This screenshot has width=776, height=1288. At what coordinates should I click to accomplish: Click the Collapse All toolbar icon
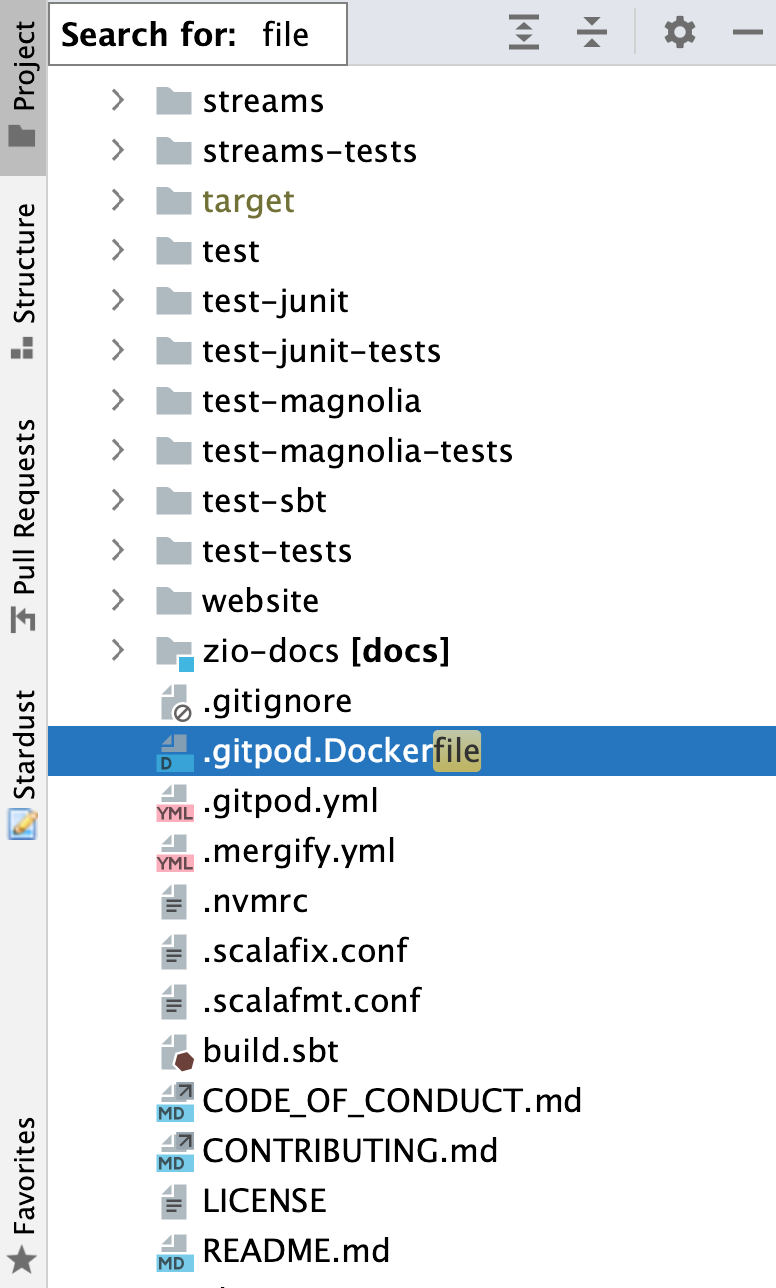pos(592,35)
